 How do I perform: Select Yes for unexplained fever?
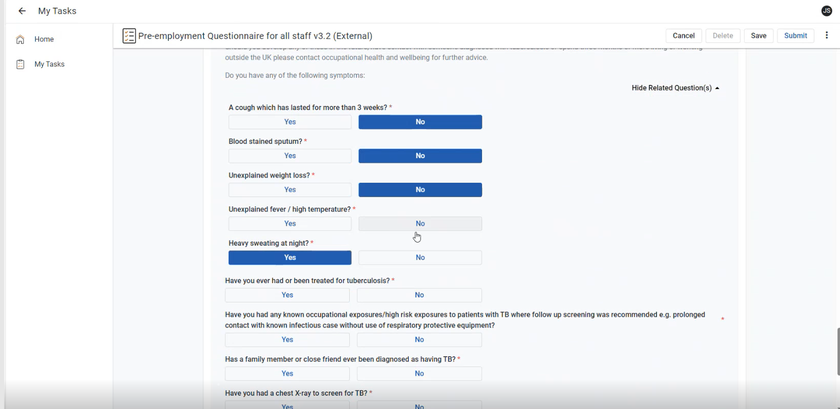pos(290,224)
